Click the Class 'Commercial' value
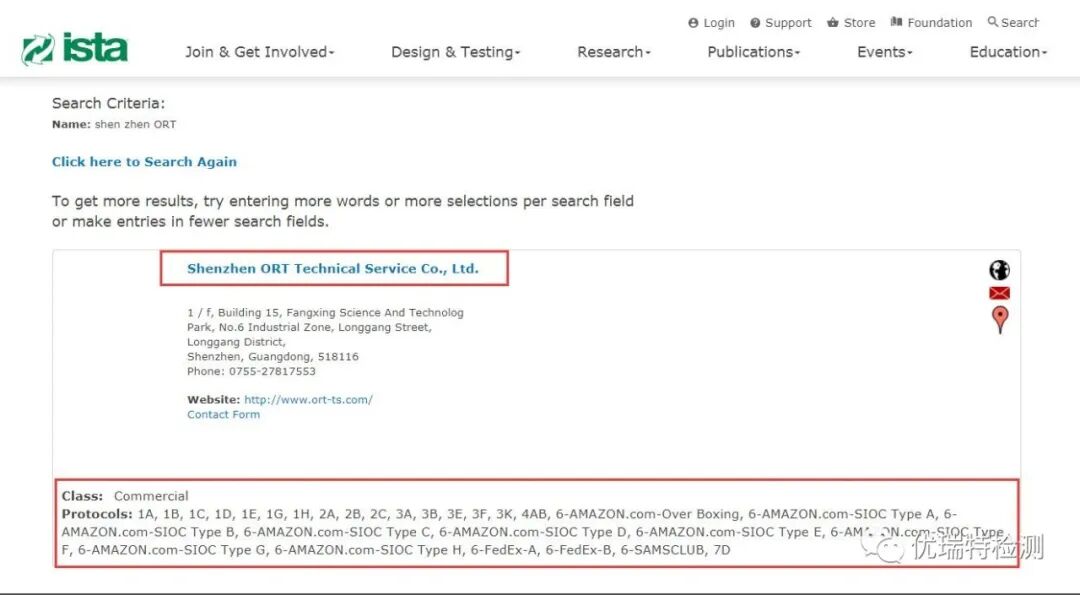1080x595 pixels. [x=151, y=496]
